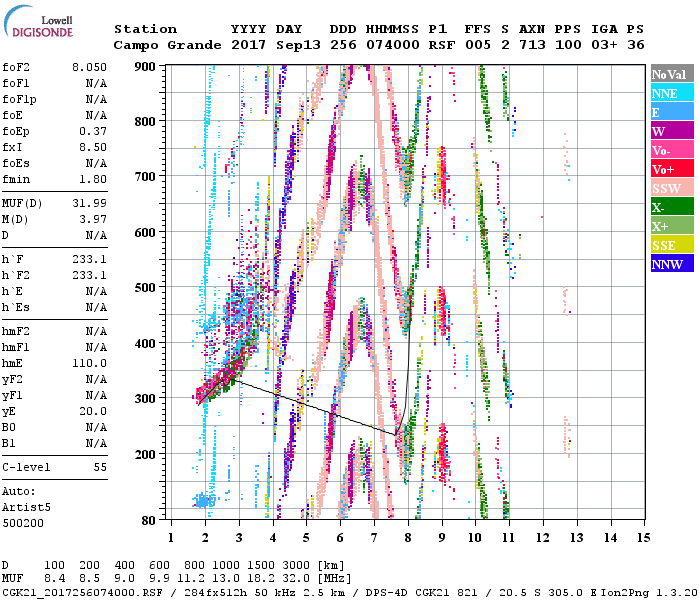The height and width of the screenshot is (600, 700).
Task: Select the X- dark green legend swatch
Action: (672, 207)
